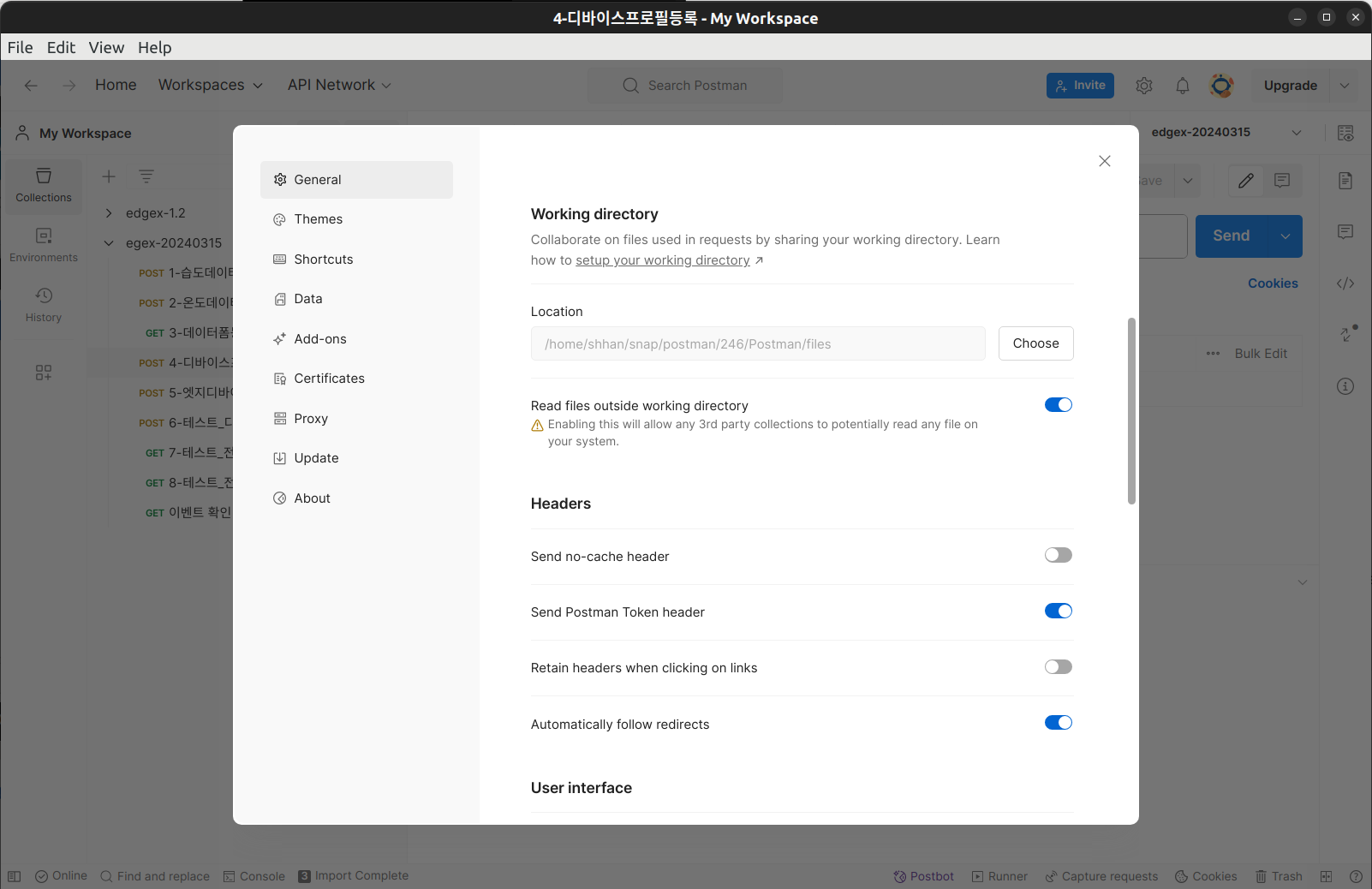The height and width of the screenshot is (889, 1372).
Task: Open the Shortcuts settings section
Action: pyautogui.click(x=356, y=260)
